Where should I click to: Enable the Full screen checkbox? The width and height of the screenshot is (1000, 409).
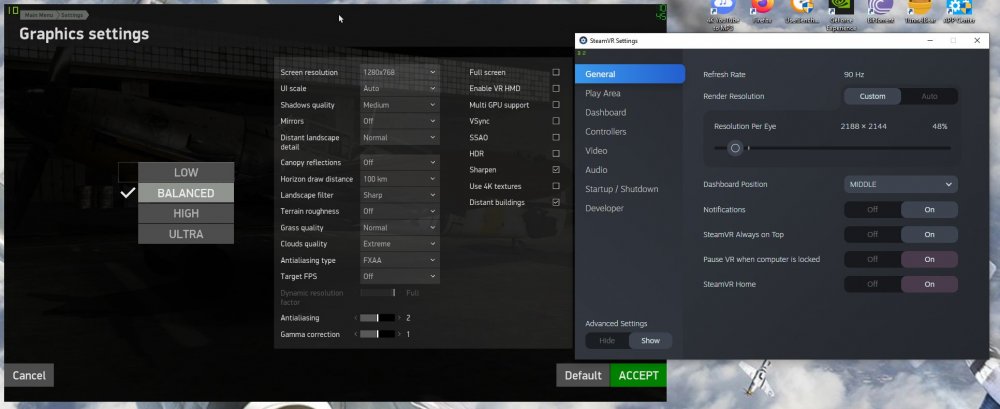[556, 72]
